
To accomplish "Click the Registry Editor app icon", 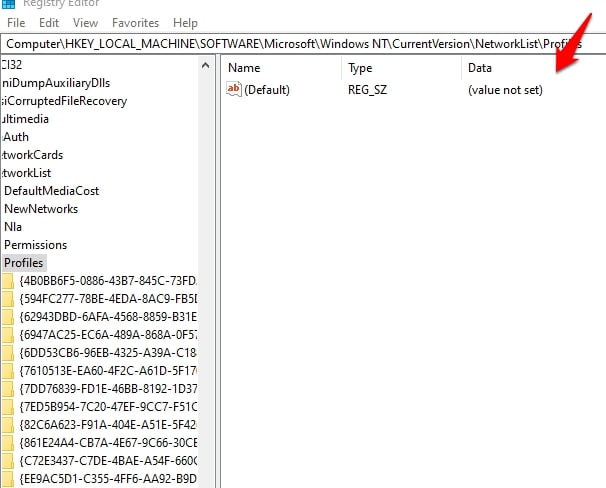I will pos(8,3).
